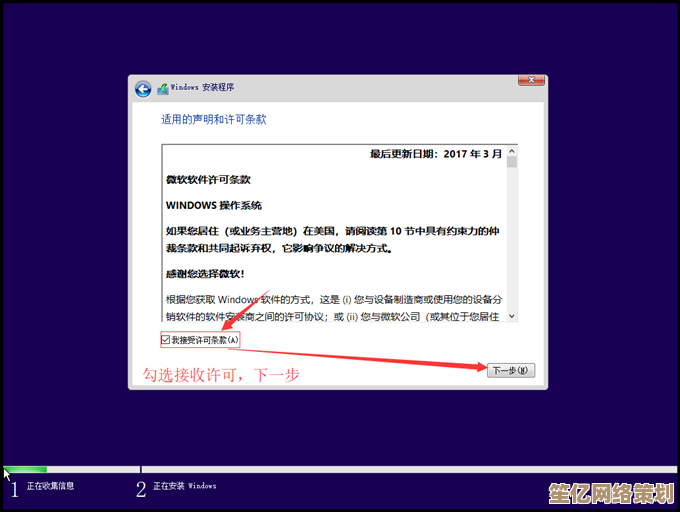Click the WINDOWS 操作系统 line in license
The image size is (680, 512).
(213, 205)
